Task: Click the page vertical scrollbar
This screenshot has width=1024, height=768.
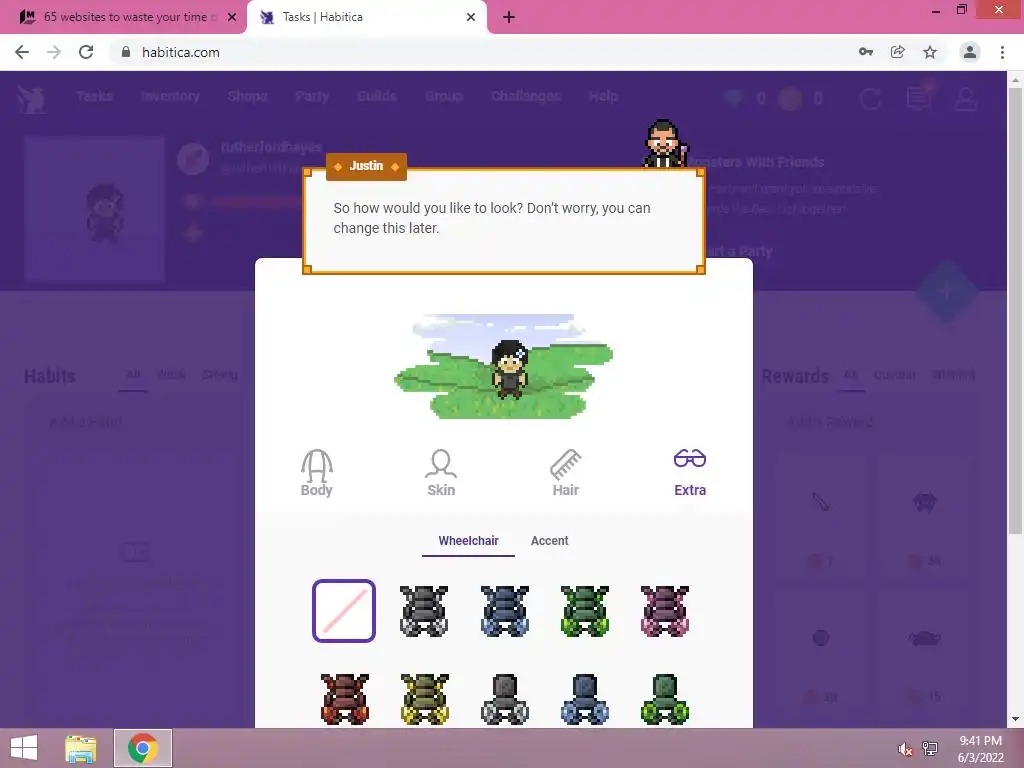Action: click(x=1015, y=310)
